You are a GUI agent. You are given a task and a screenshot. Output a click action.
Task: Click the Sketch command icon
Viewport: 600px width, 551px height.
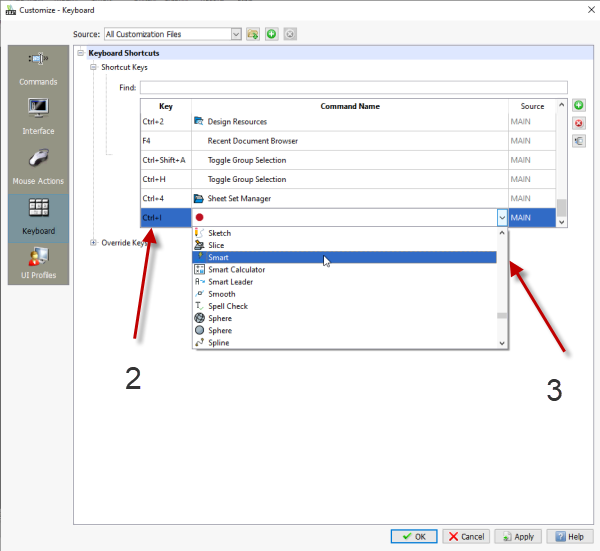pyautogui.click(x=199, y=233)
